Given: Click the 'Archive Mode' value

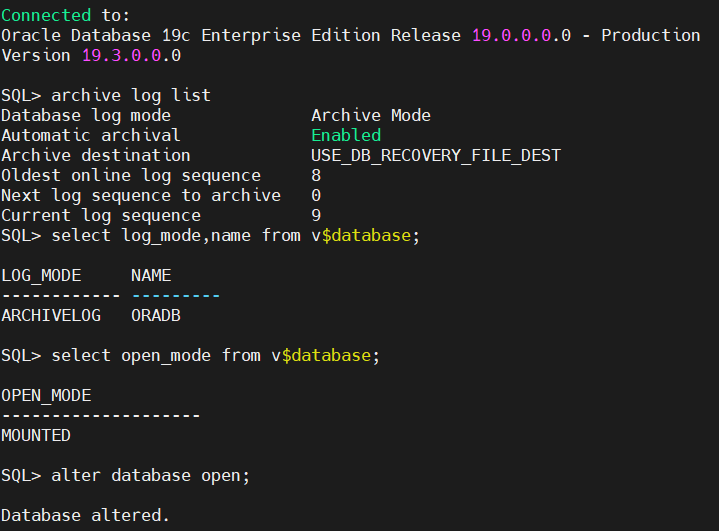Looking at the screenshot, I should point(371,115).
